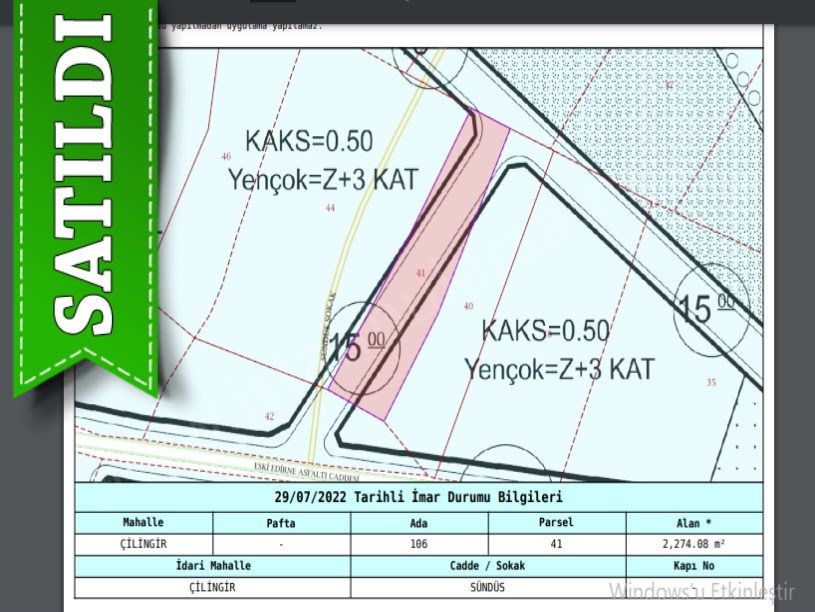Click the Alan value 2,274.08 m² cell
Screen dimensions: 815x612
[694, 544]
